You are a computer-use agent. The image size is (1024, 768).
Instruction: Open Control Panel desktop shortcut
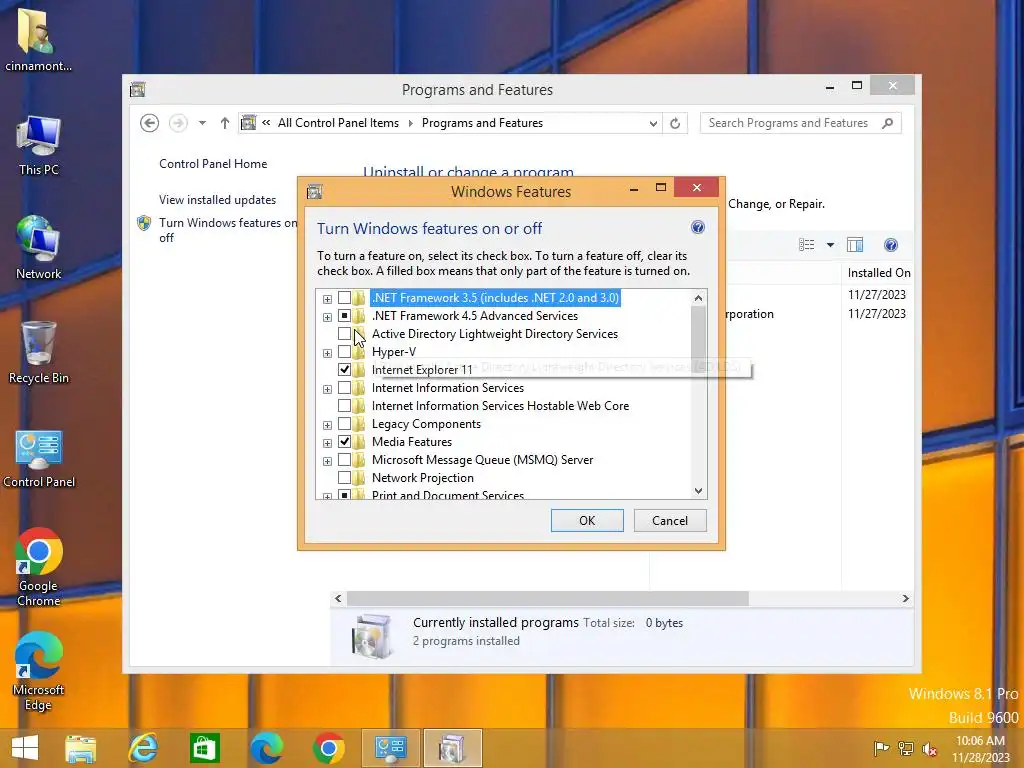pyautogui.click(x=39, y=457)
